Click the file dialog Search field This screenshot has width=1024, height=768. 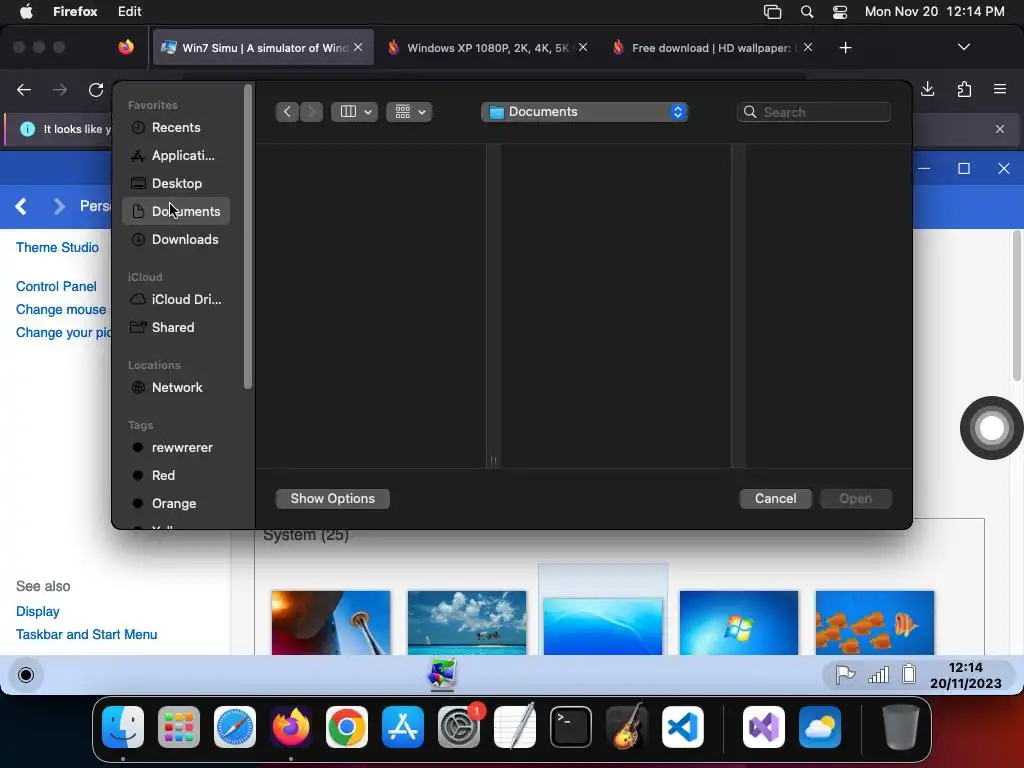(814, 112)
